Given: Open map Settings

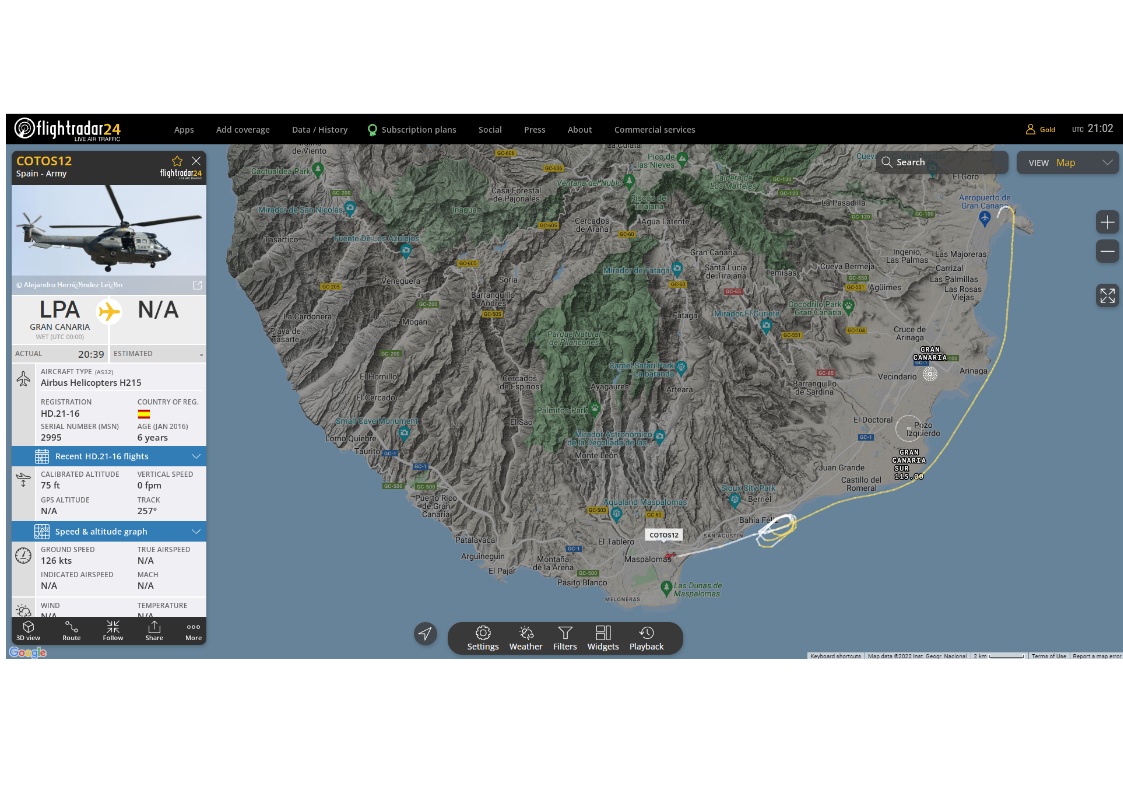Looking at the screenshot, I should (x=483, y=638).
